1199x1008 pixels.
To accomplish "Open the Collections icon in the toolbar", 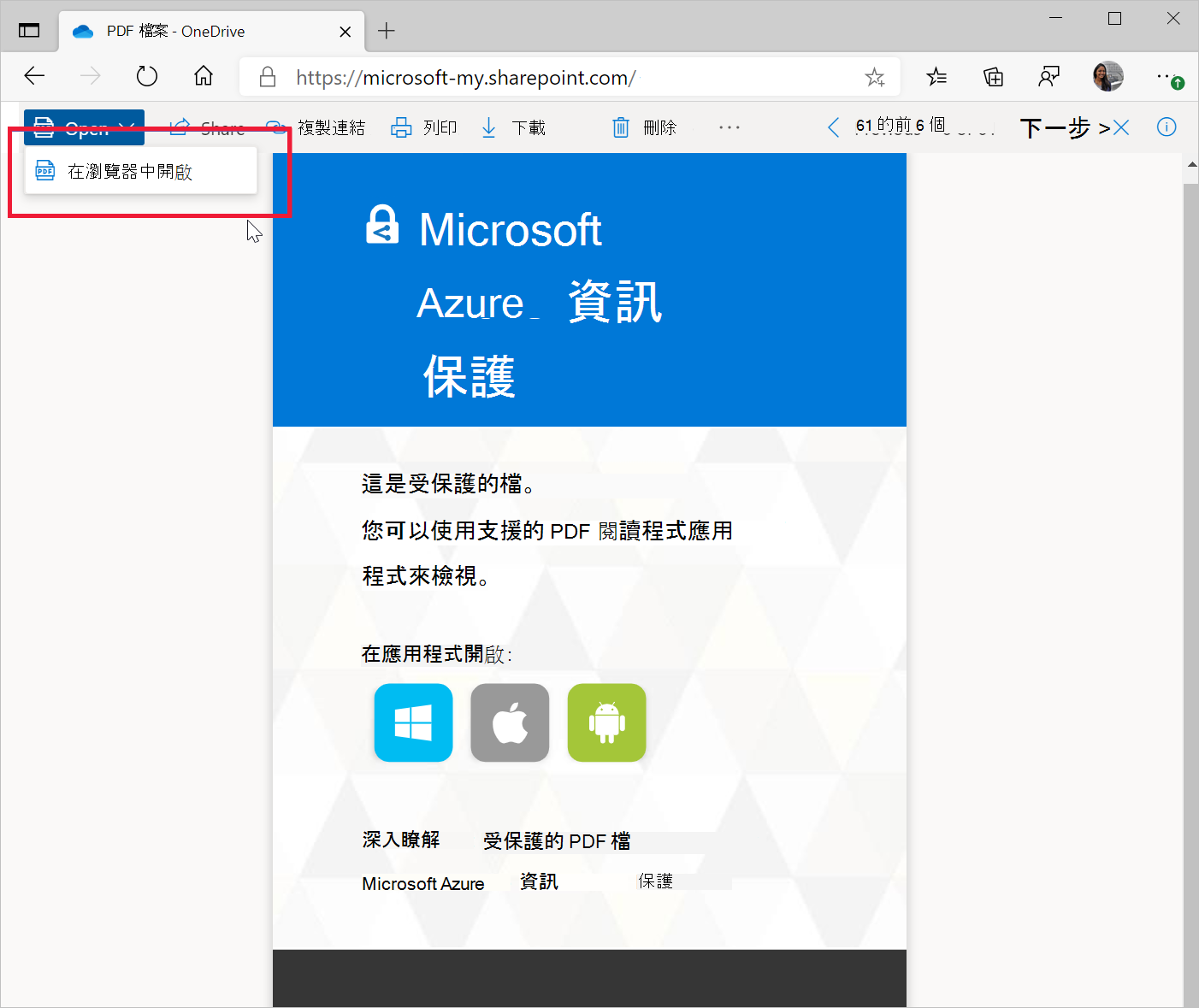I will click(993, 77).
